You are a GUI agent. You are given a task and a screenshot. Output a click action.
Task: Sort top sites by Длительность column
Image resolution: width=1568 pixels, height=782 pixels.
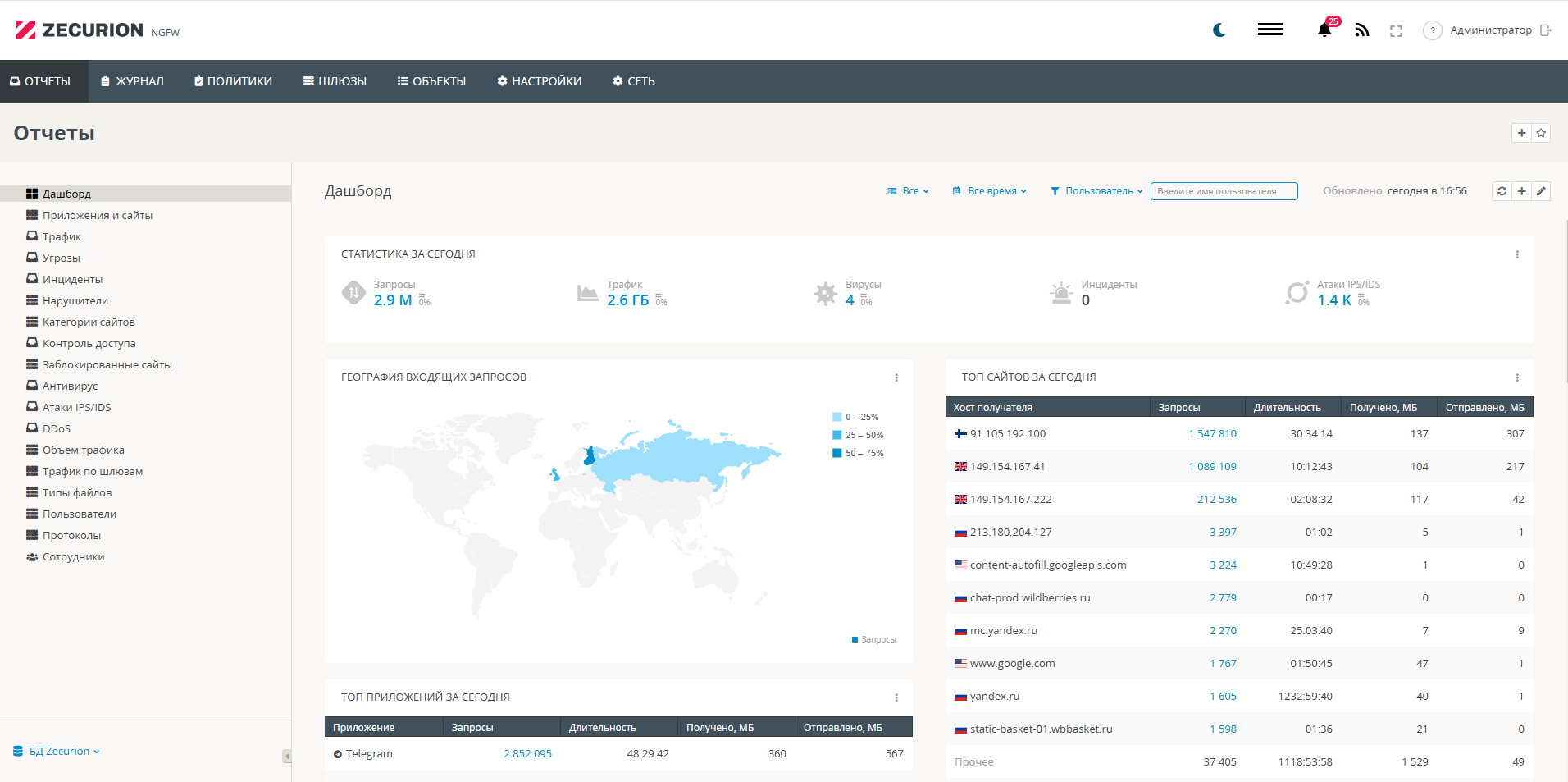[x=1293, y=407]
